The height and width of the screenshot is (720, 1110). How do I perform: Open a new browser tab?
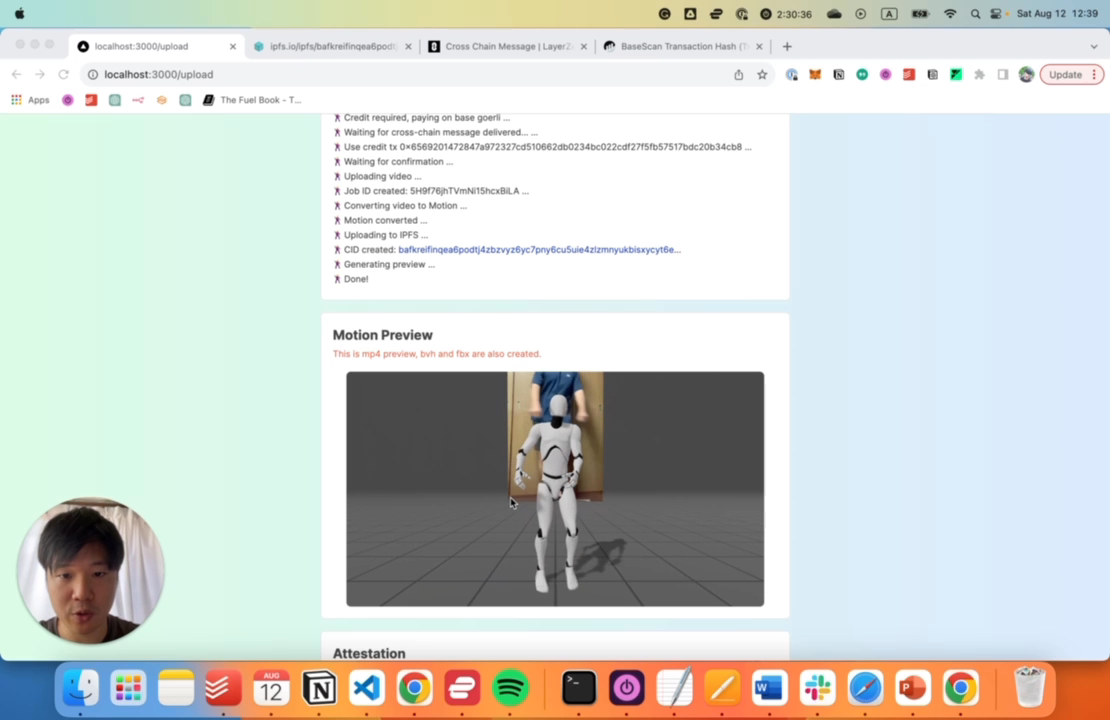786,47
